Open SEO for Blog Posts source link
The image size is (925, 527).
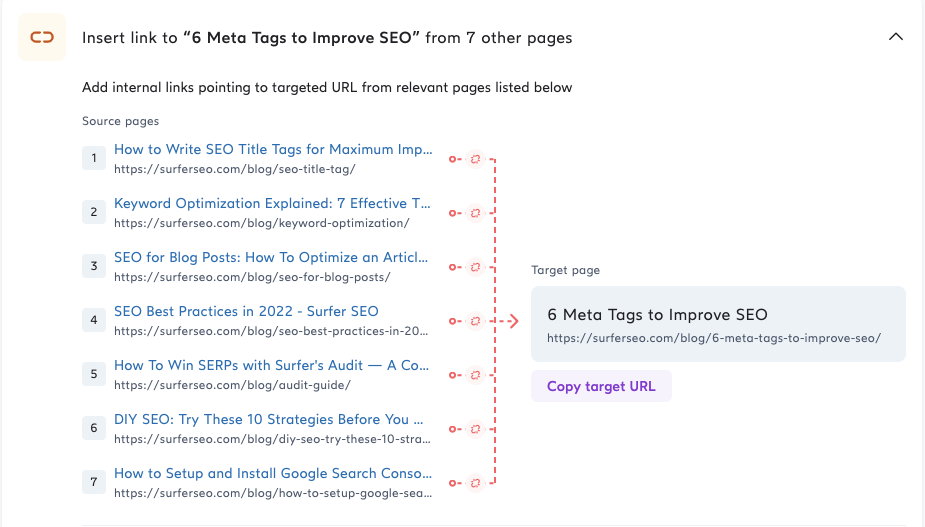(271, 257)
